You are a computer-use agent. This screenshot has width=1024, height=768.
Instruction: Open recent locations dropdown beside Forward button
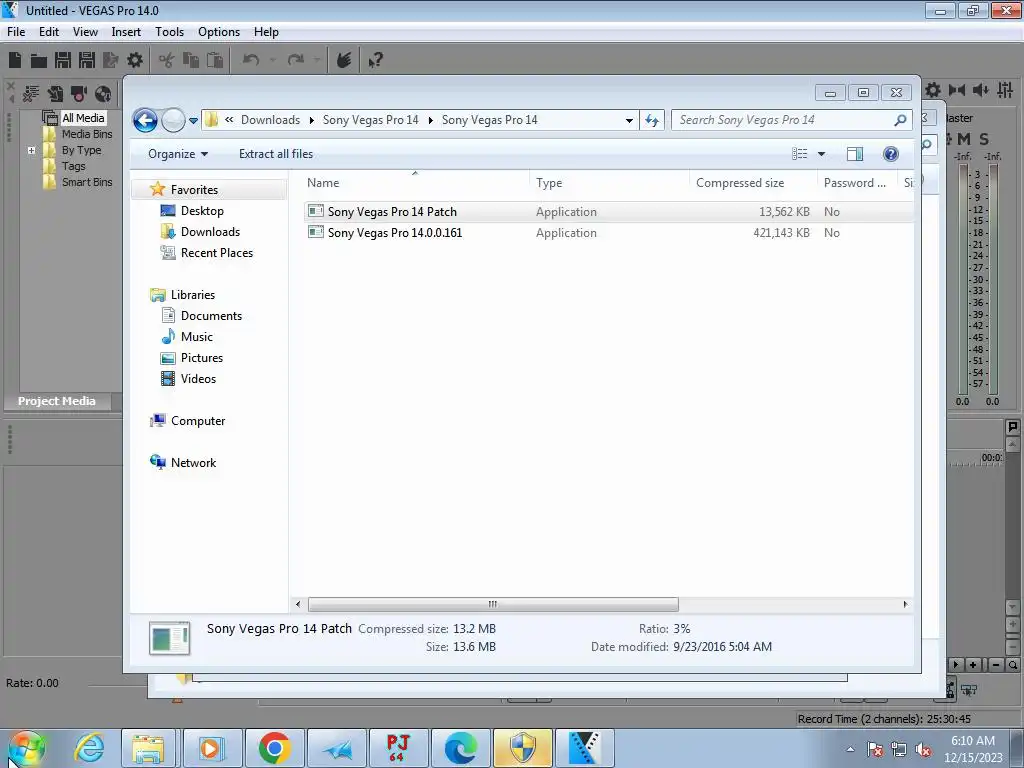[193, 120]
